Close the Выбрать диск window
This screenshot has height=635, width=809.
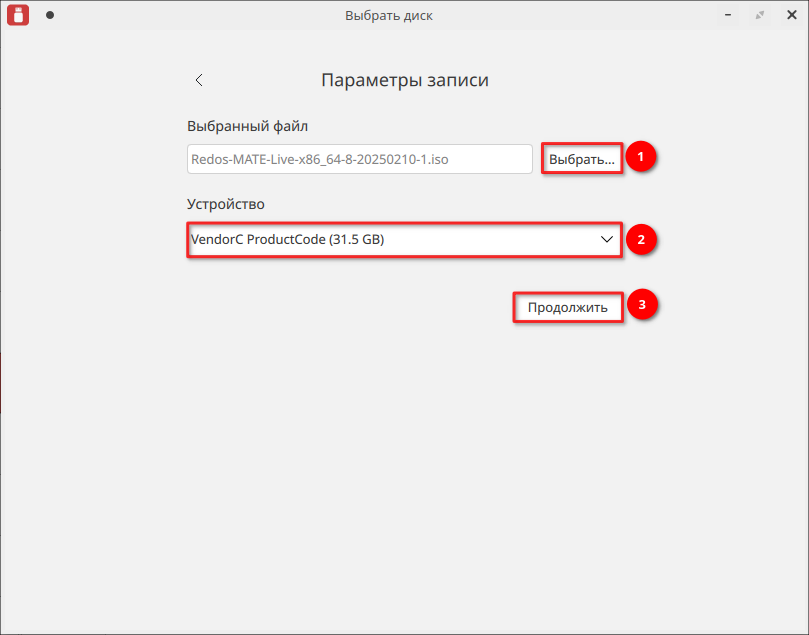click(791, 15)
